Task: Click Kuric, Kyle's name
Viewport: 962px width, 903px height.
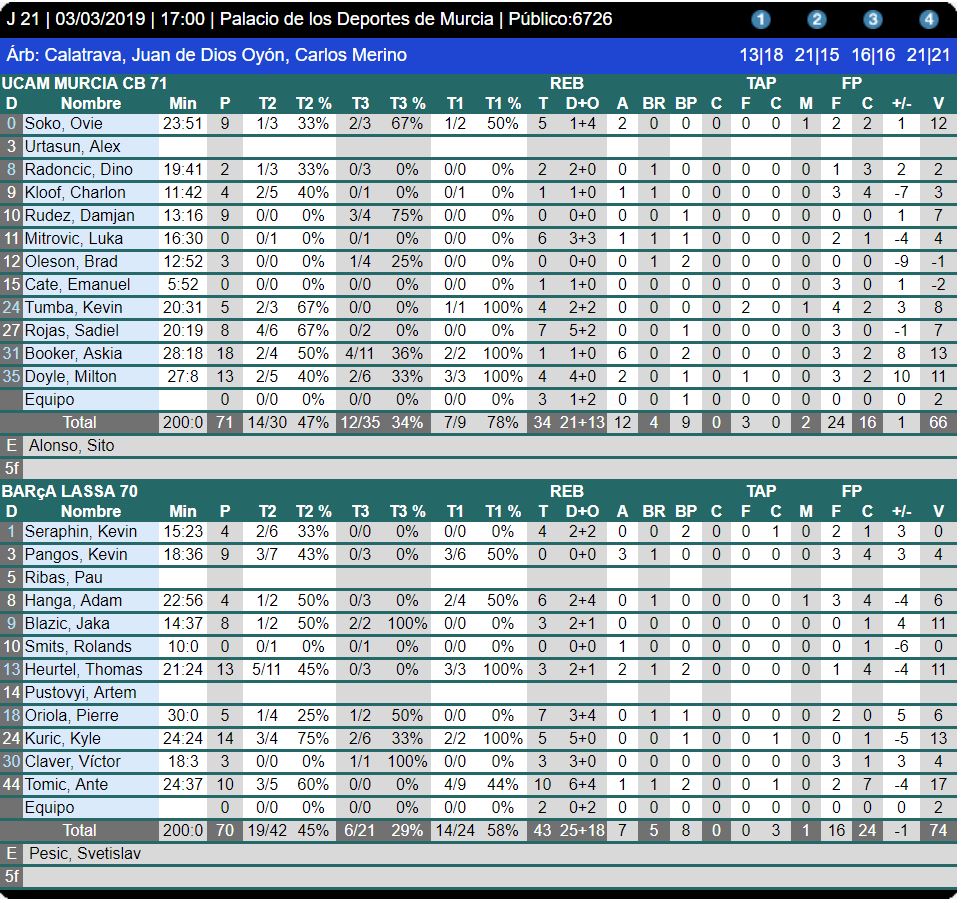Action: coord(64,738)
